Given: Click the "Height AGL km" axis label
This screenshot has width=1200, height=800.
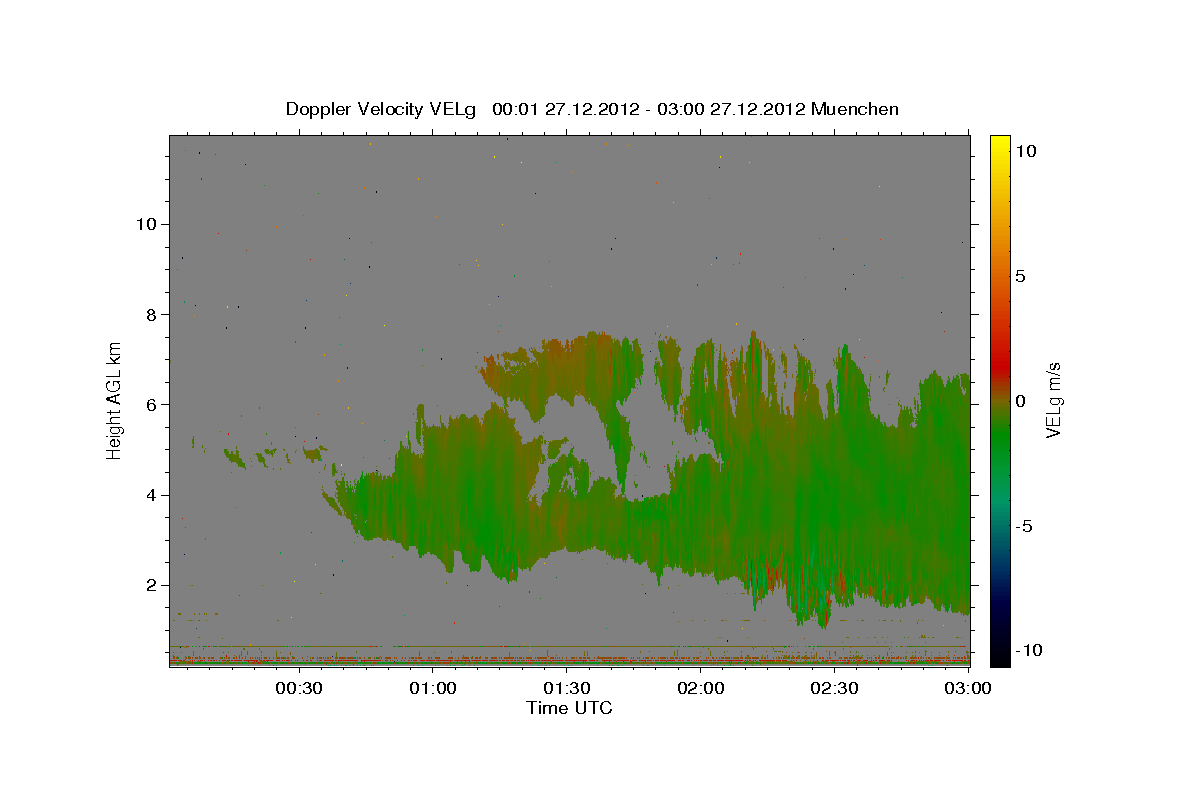Looking at the screenshot, I should point(115,401).
